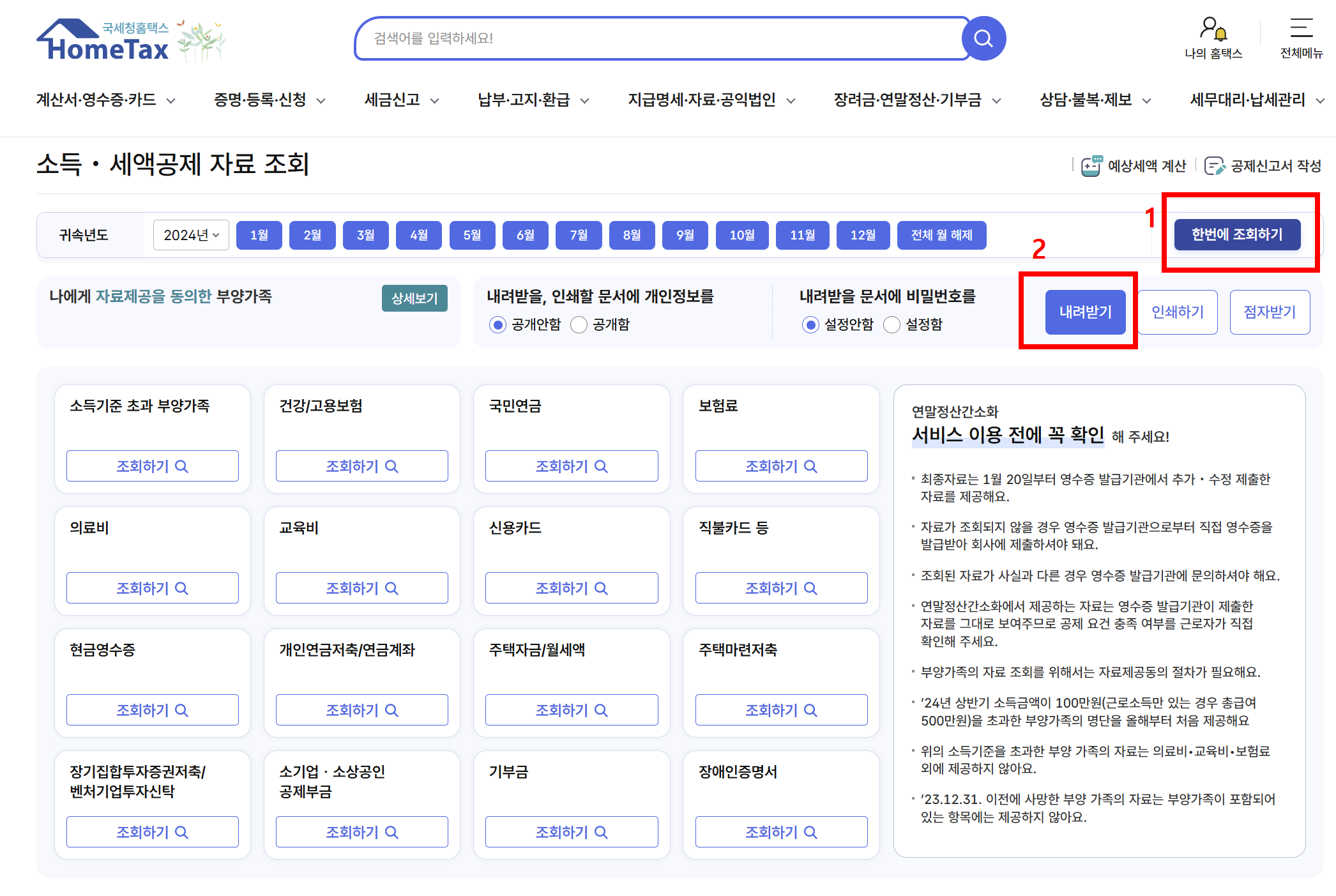This screenshot has height=896, width=1336.
Task: Select the 설정함 password radio option
Action: pos(892,325)
